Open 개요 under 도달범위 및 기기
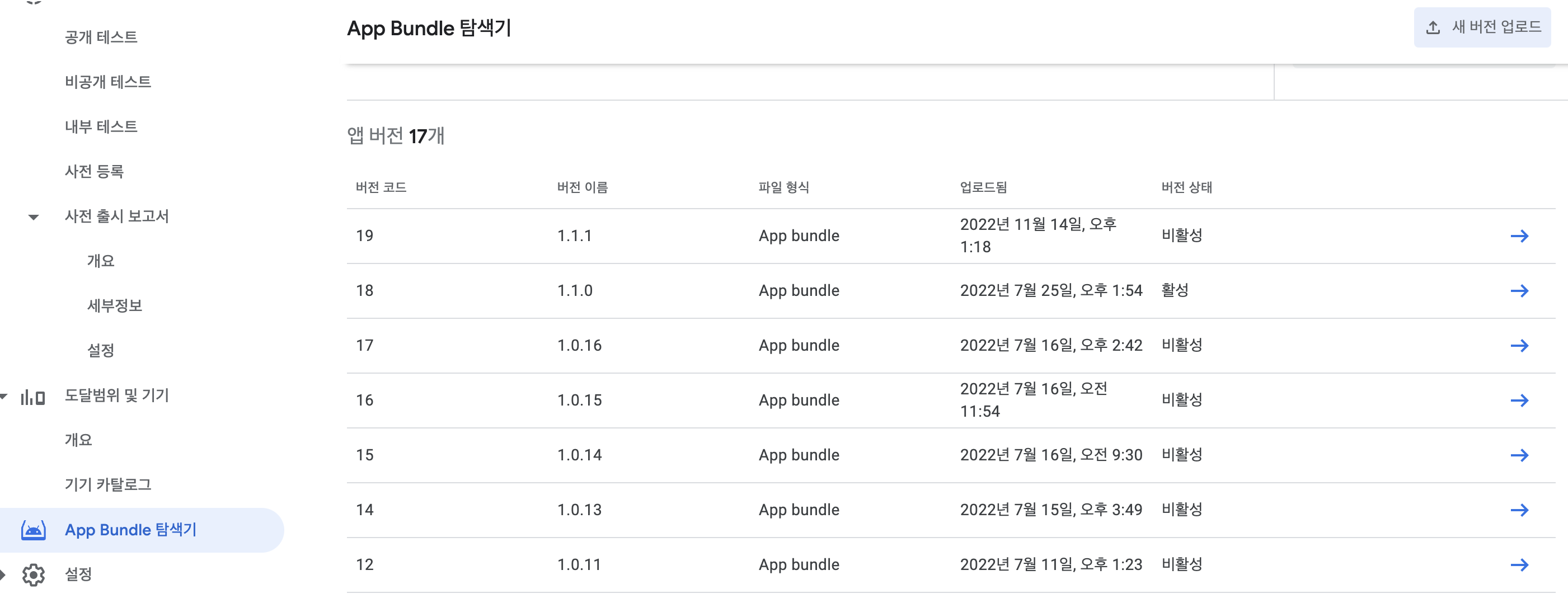 pos(78,439)
